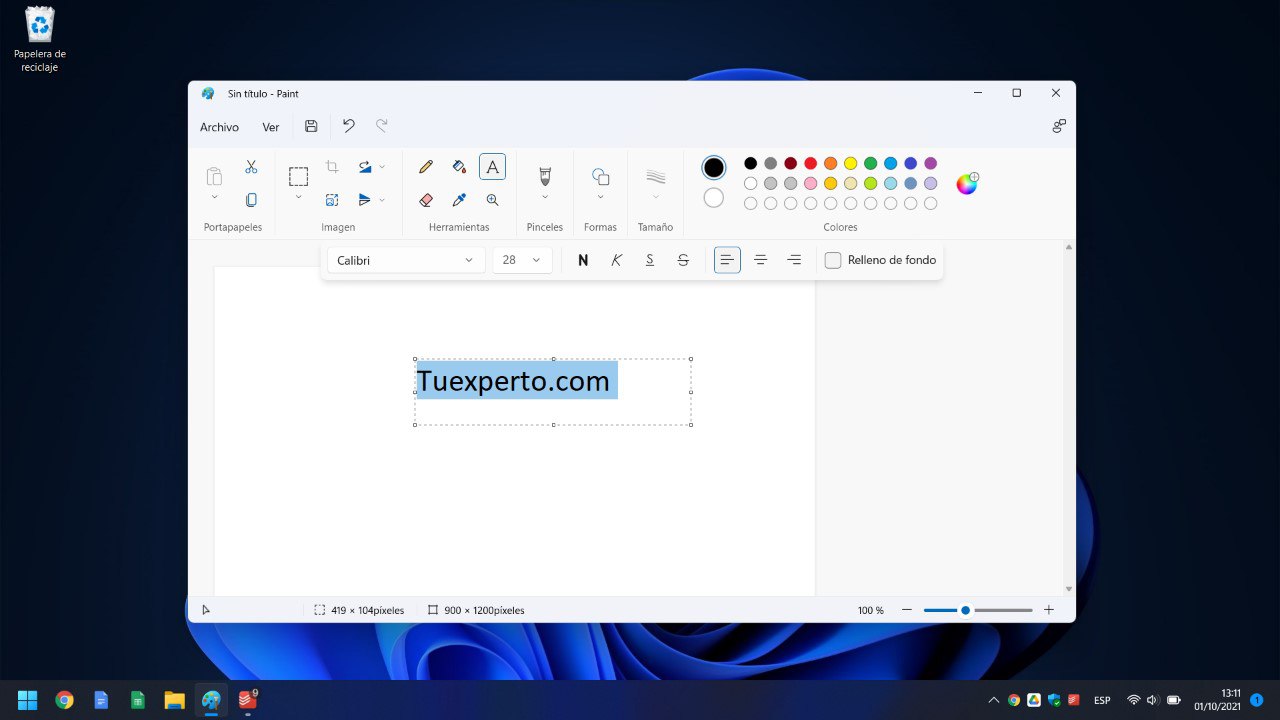This screenshot has width=1280, height=720.
Task: Open the Rotate image tool
Action: pyautogui.click(x=365, y=167)
